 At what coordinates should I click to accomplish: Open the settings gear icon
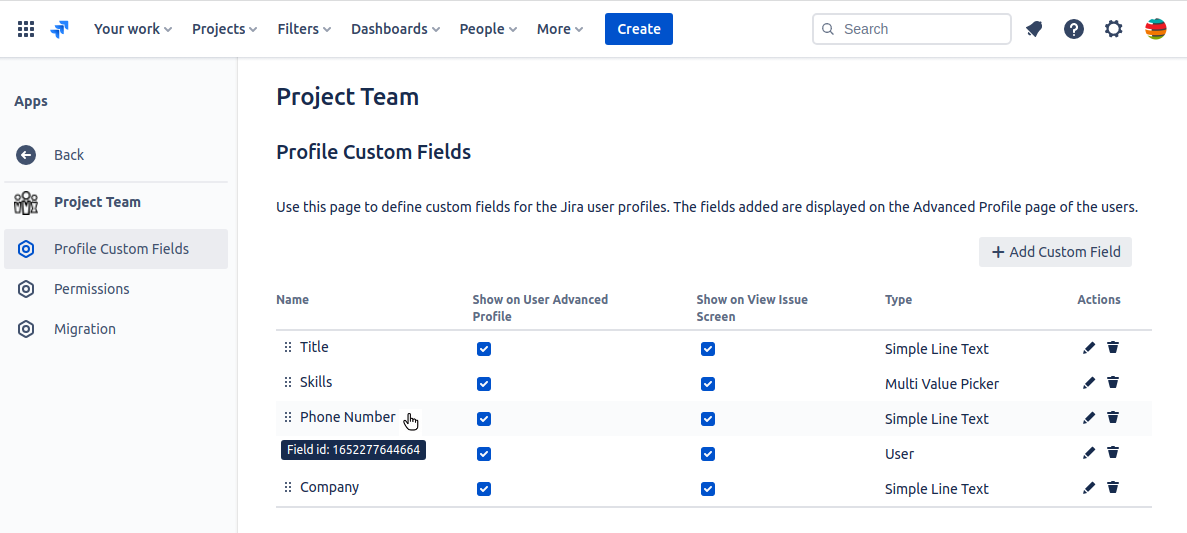click(1114, 29)
